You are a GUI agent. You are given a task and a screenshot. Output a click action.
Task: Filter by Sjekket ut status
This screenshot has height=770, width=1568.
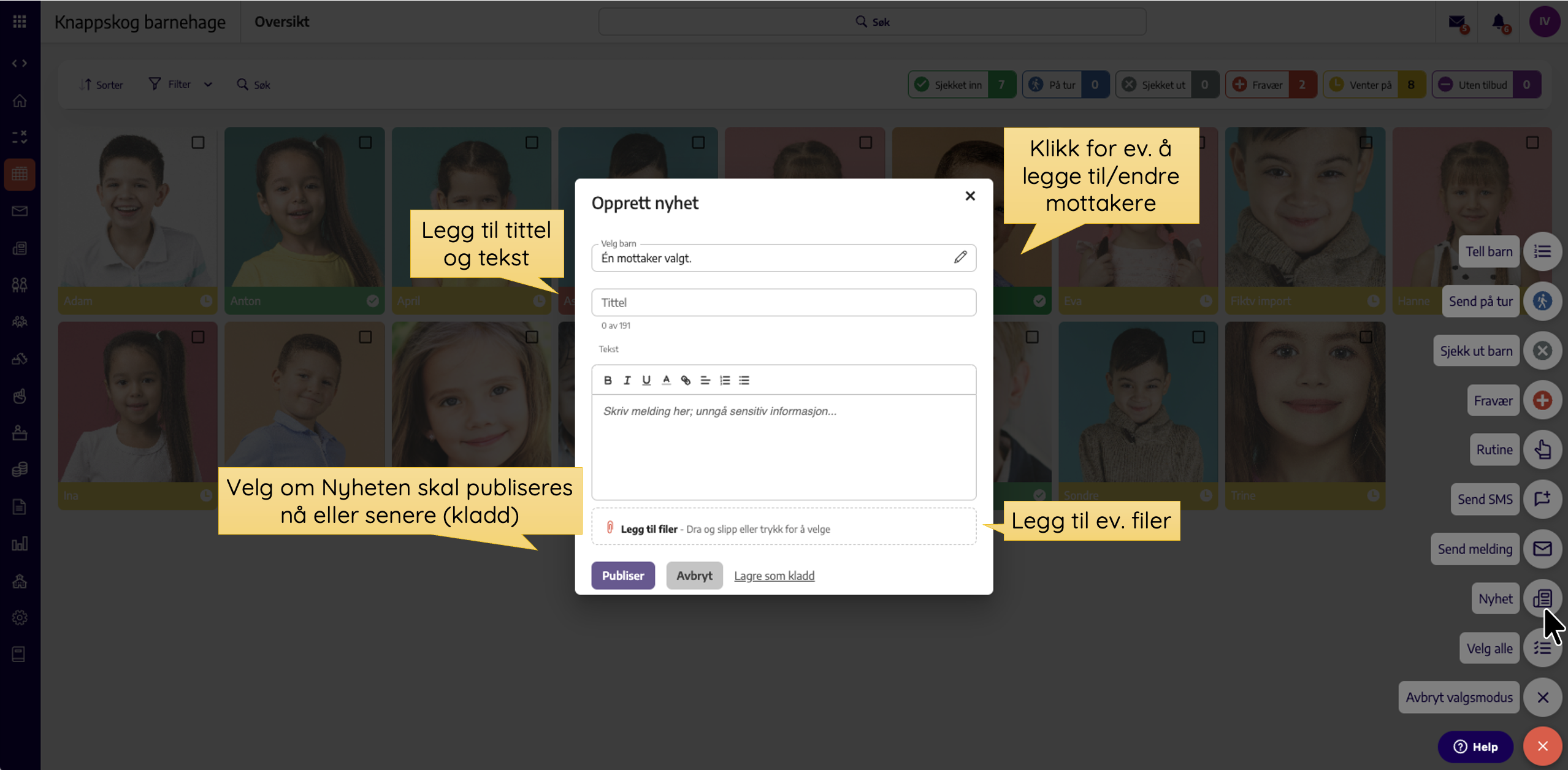(x=1167, y=85)
